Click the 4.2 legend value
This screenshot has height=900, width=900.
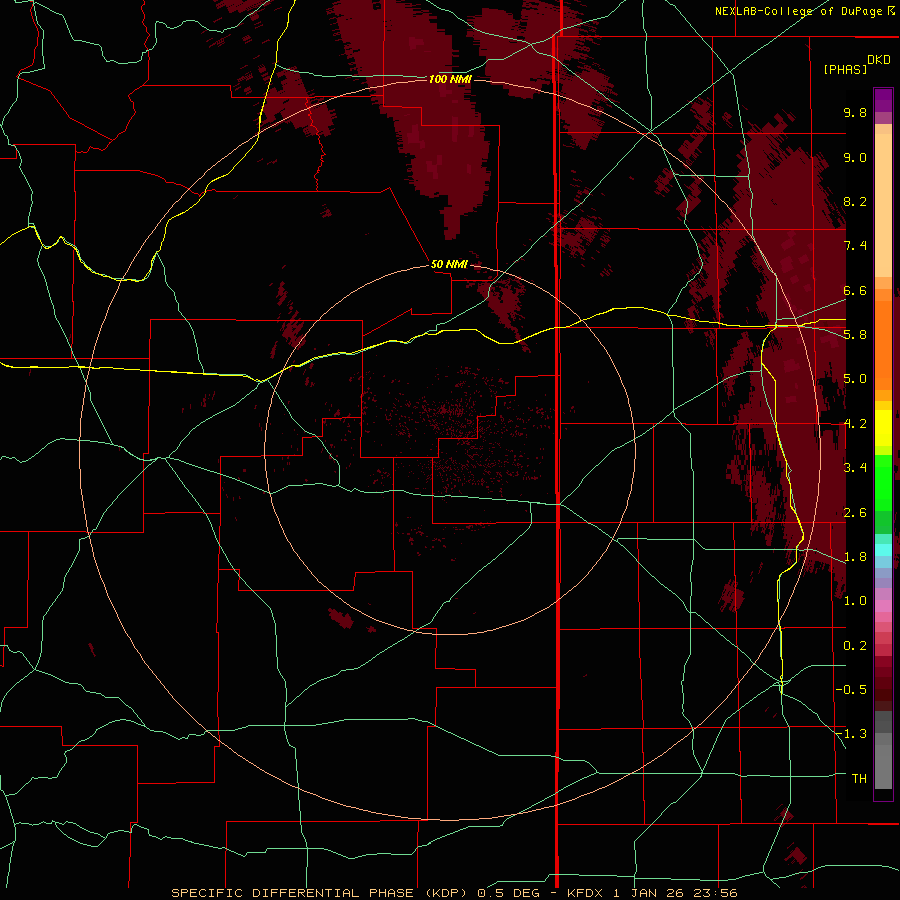pyautogui.click(x=855, y=424)
